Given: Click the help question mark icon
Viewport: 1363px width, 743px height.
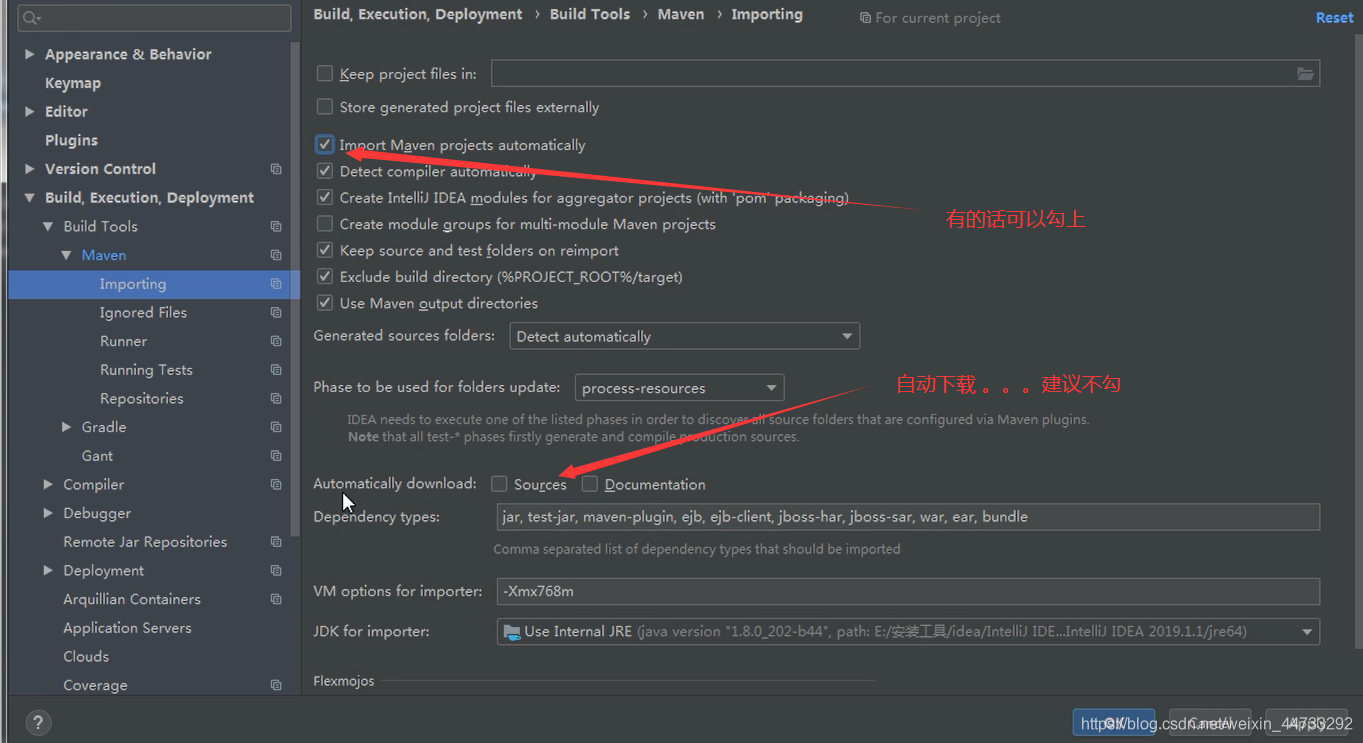Looking at the screenshot, I should coord(37,722).
